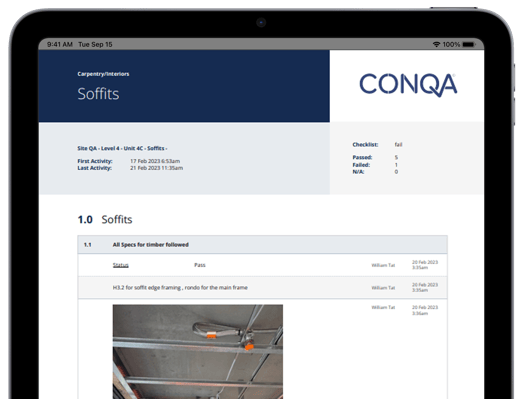Click the 'Tue Sep 15' date
522x399 pixels.
point(95,44)
